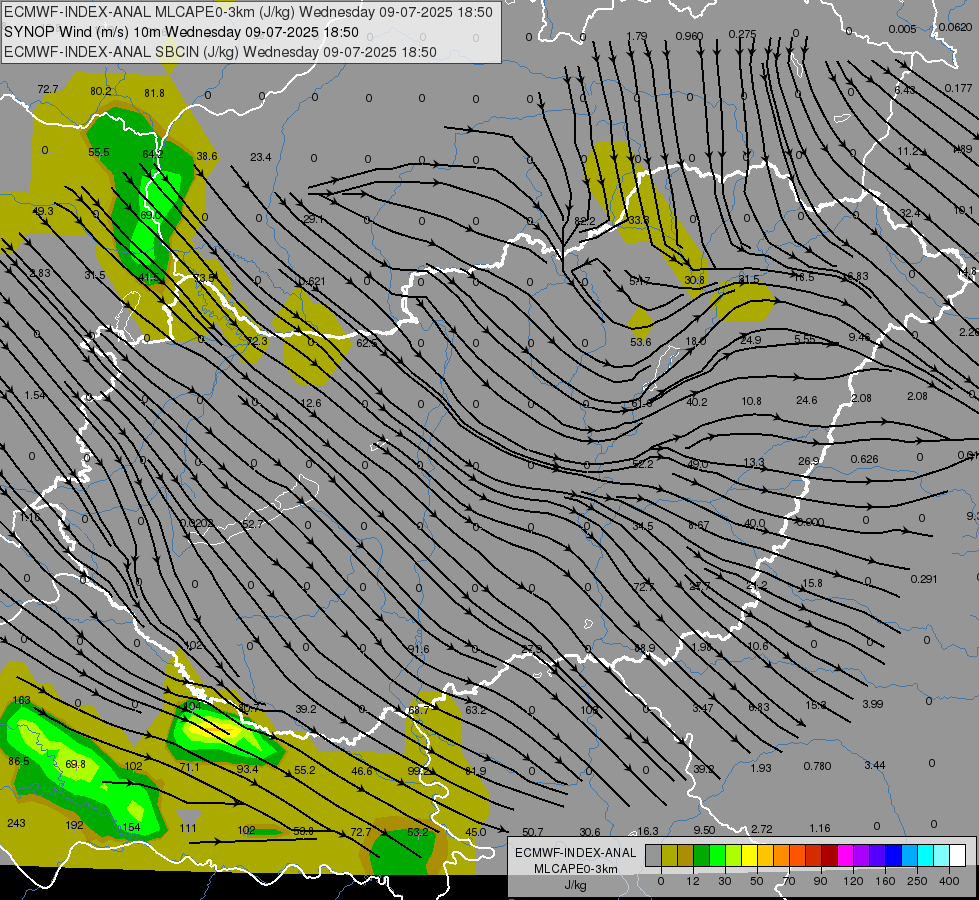Click the gray swatch in the legend
The height and width of the screenshot is (900, 979).
pyautogui.click(x=654, y=856)
